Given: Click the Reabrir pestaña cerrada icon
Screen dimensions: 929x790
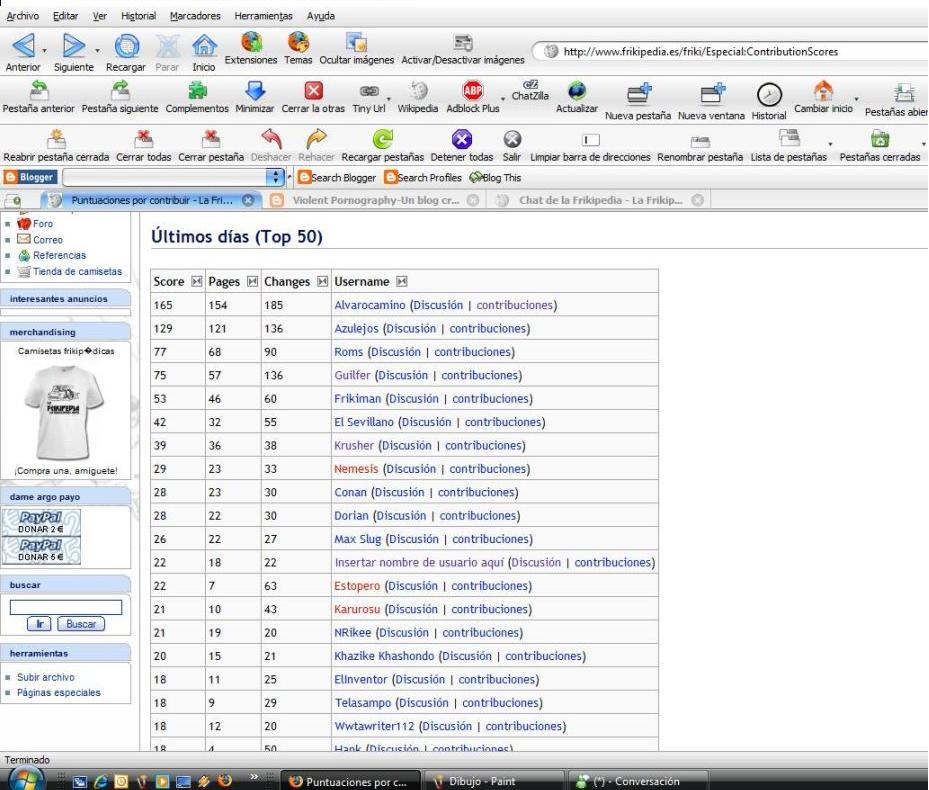Looking at the screenshot, I should pyautogui.click(x=57, y=140).
